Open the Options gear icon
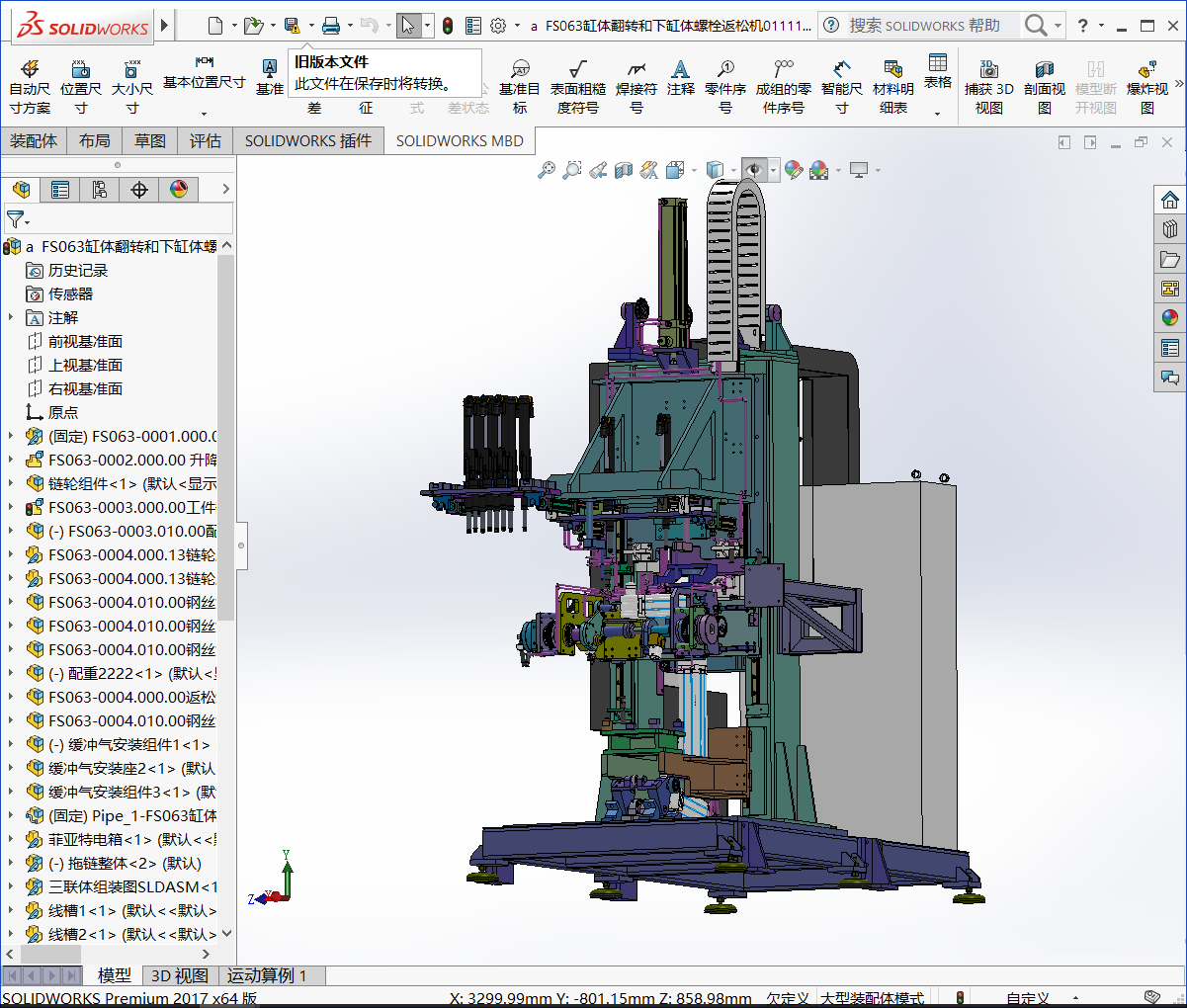1187x1008 pixels. tap(498, 26)
